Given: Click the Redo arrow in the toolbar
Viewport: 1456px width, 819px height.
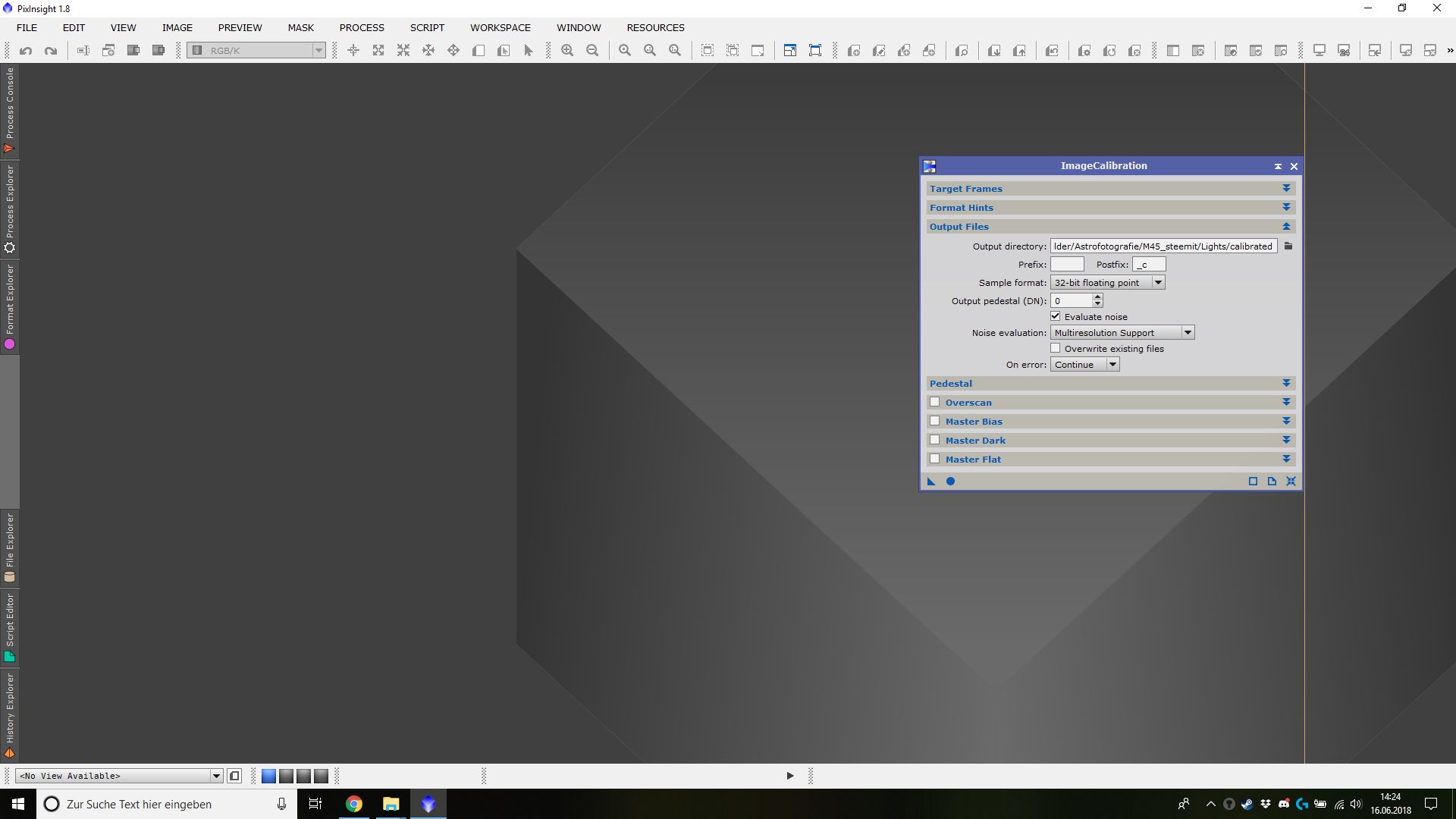Looking at the screenshot, I should (x=51, y=51).
